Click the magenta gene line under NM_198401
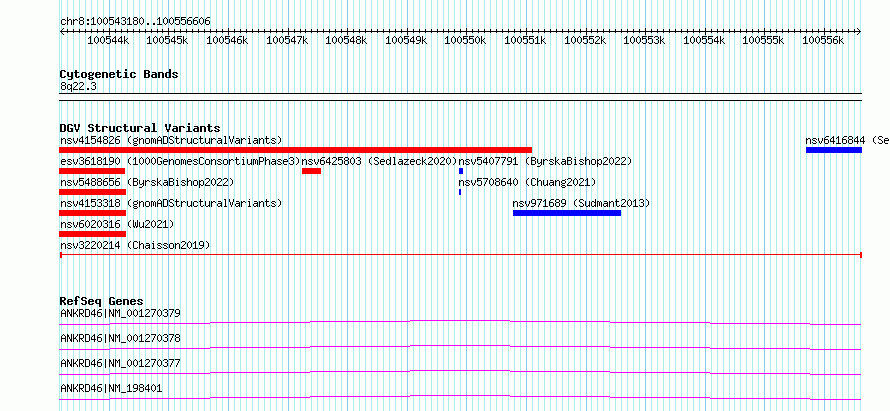The height and width of the screenshot is (411, 890). coord(460,397)
